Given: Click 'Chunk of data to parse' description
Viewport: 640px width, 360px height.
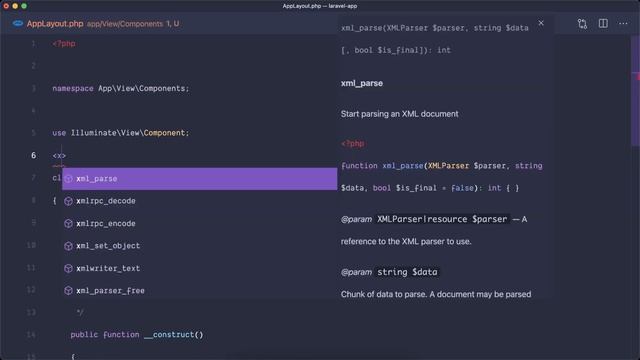Looking at the screenshot, I should click(x=436, y=294).
